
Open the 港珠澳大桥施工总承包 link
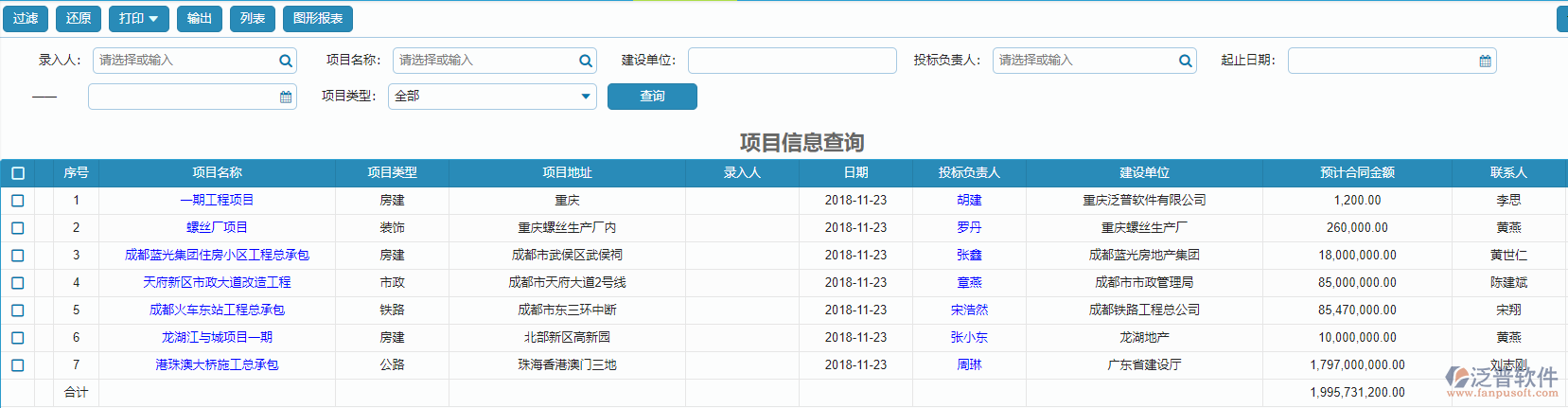click(217, 365)
